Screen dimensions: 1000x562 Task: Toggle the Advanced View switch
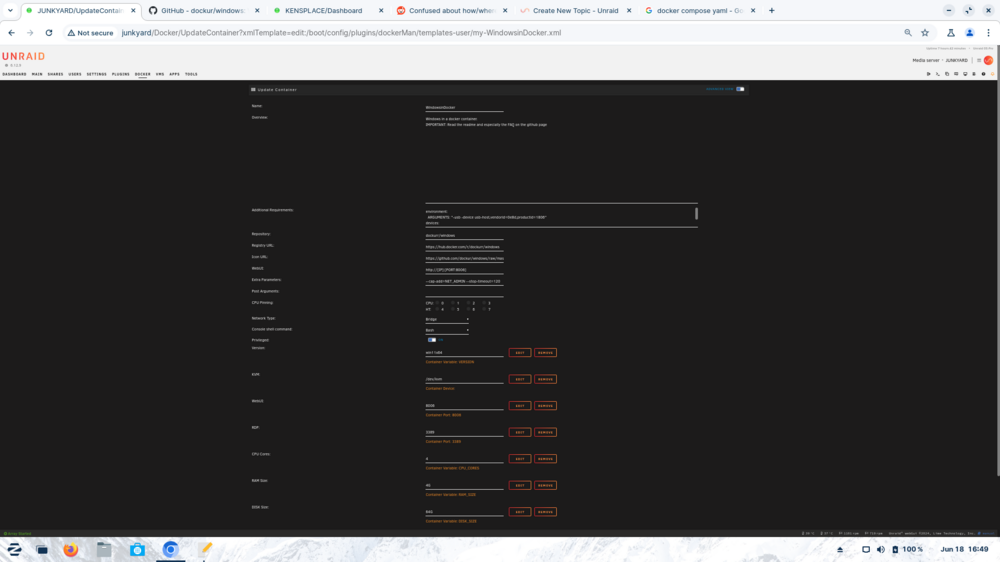pos(740,89)
